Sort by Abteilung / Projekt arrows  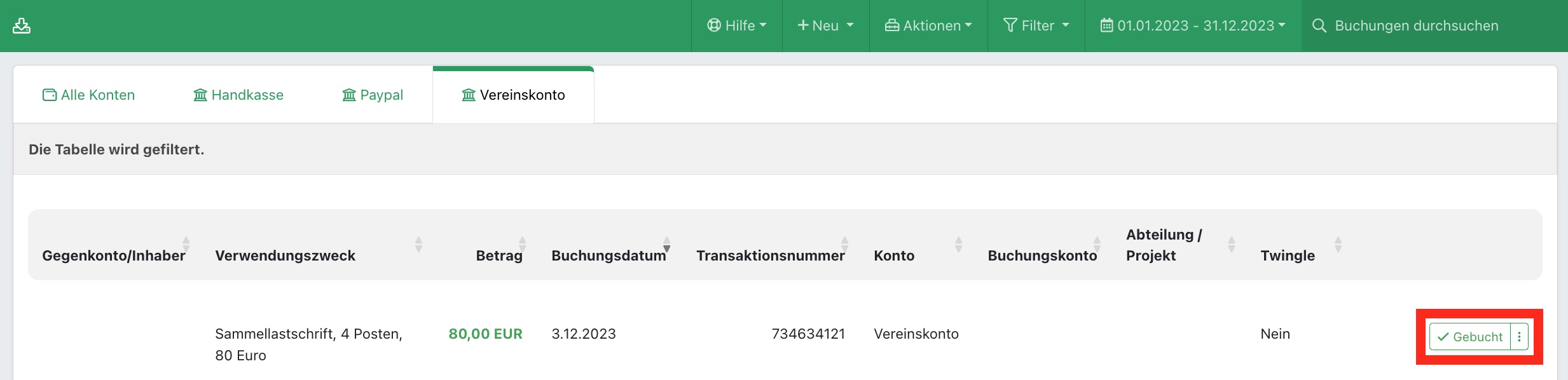1231,244
